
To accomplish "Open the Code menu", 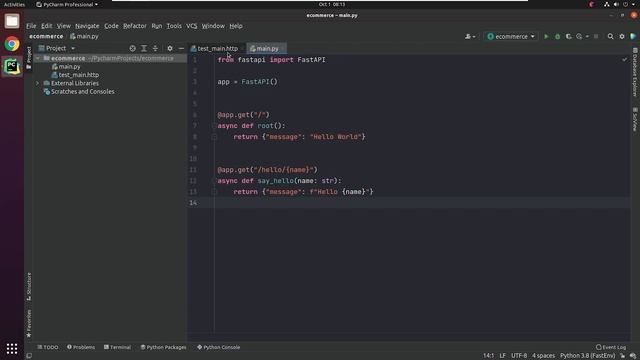I will [111, 26].
